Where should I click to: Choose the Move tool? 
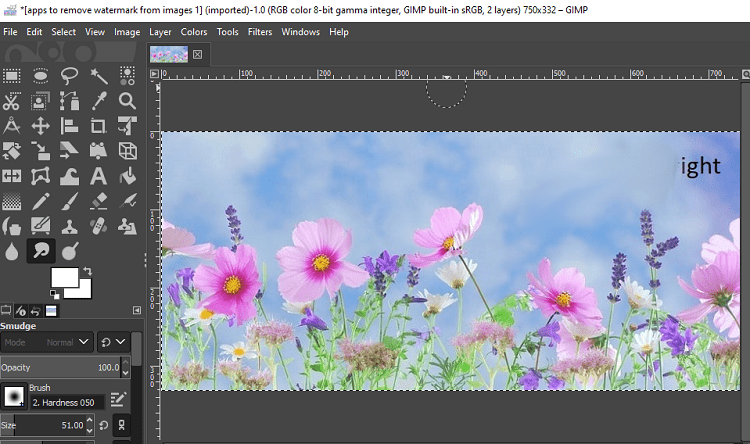pos(41,126)
